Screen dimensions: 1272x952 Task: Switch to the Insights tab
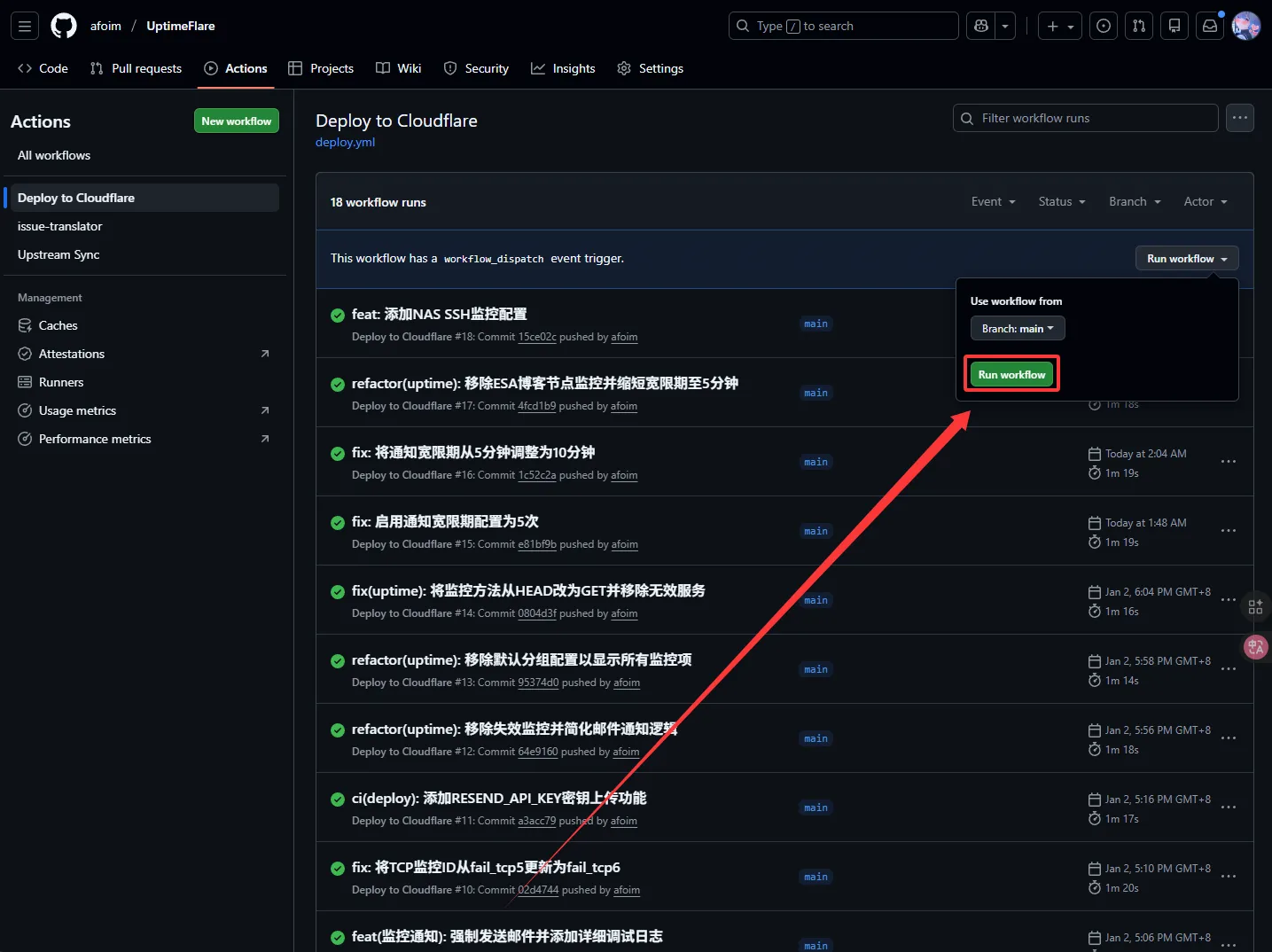[x=563, y=68]
